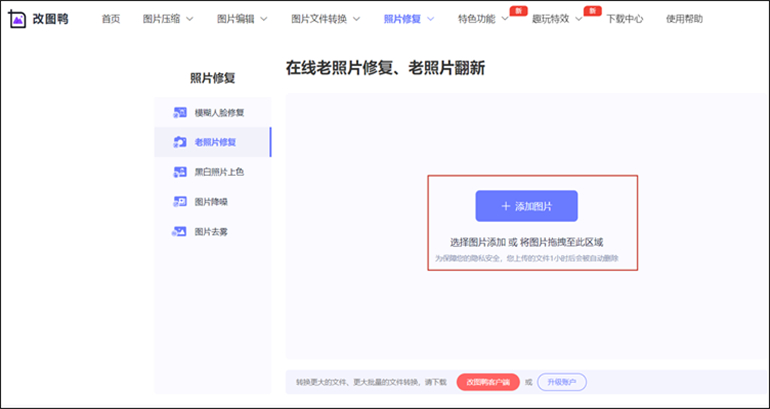Click the red 改图鸭客户端 download button
Screen dimensions: 770x409
[x=488, y=381]
